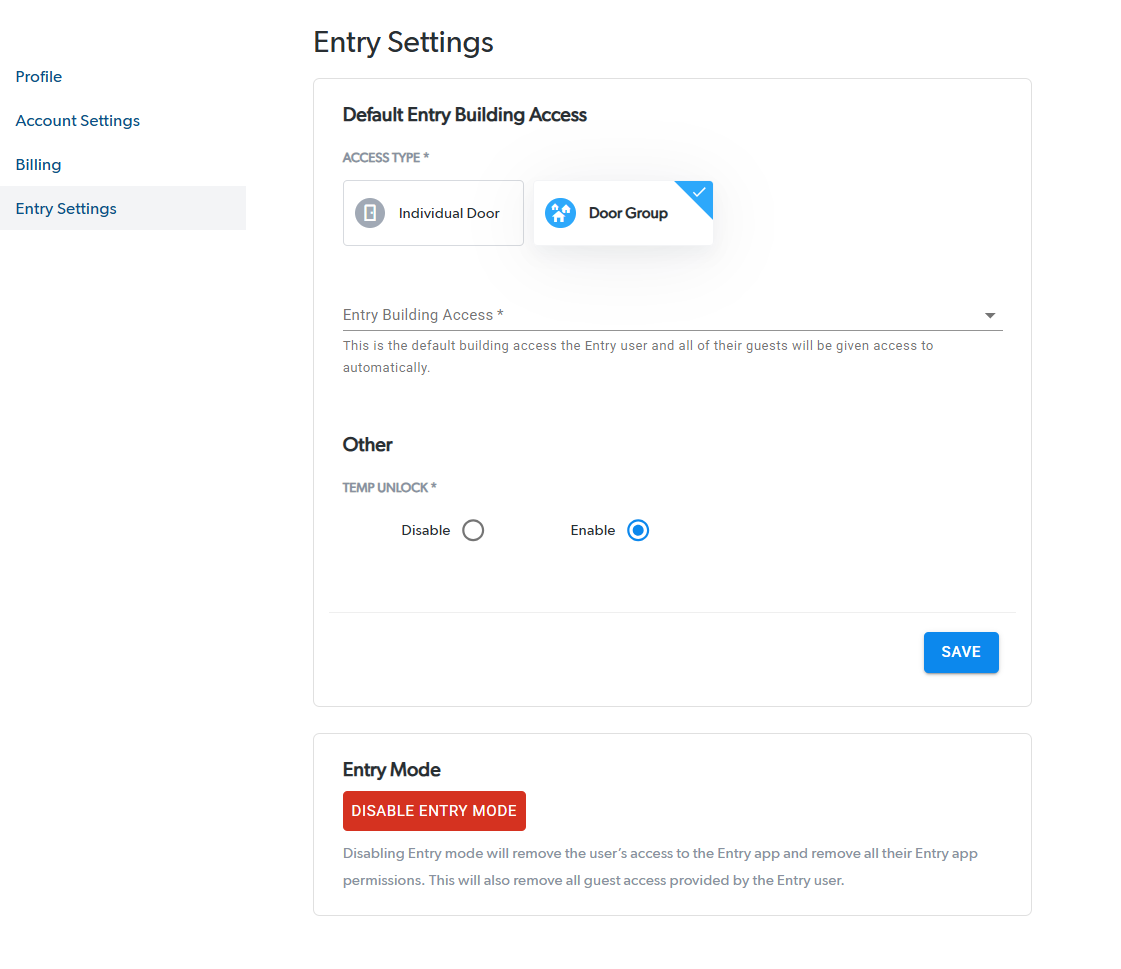Click the 'TEMP UNLOCK *' label
The height and width of the screenshot is (969, 1121).
click(x=390, y=488)
